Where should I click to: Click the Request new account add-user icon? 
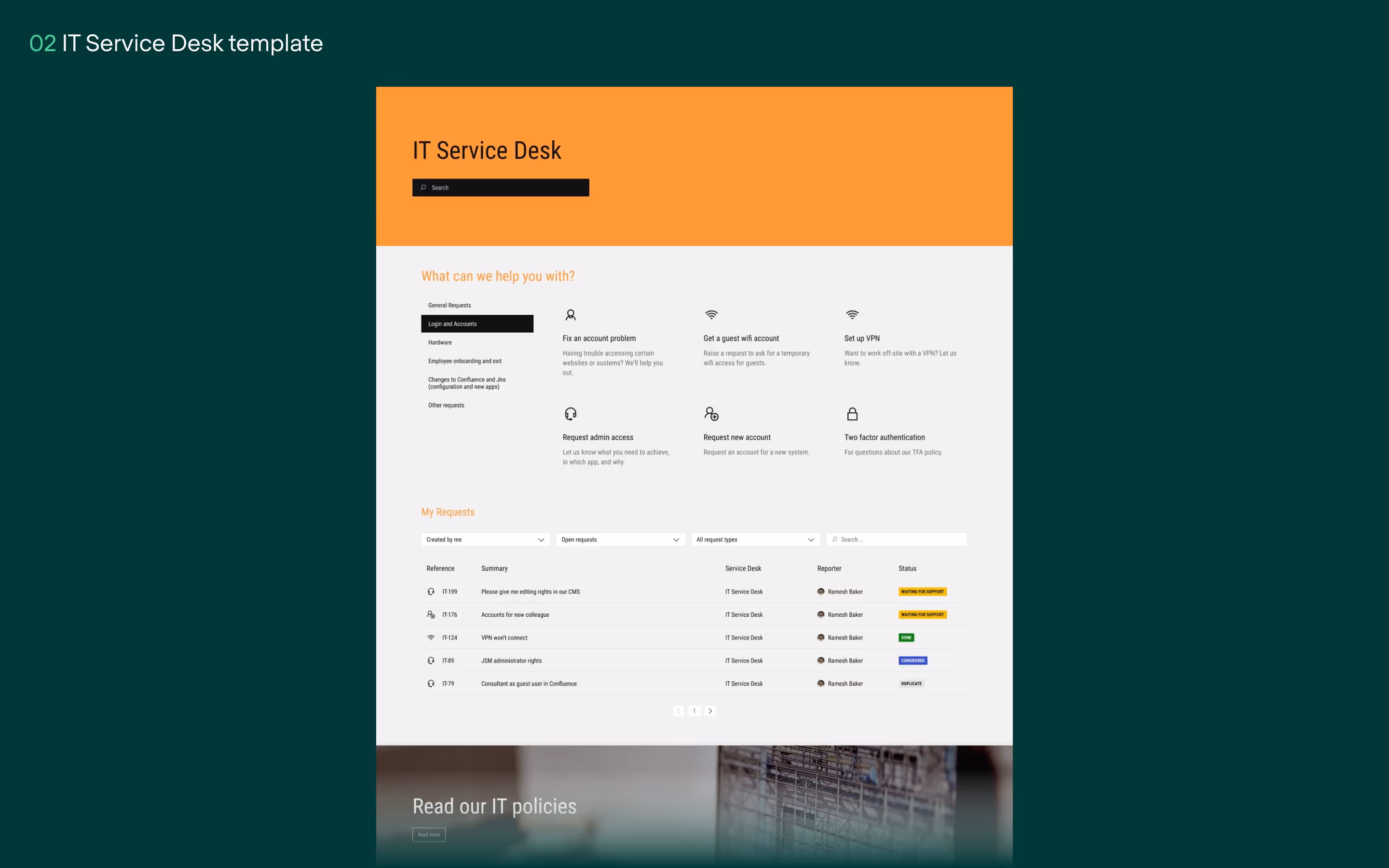pos(711,414)
